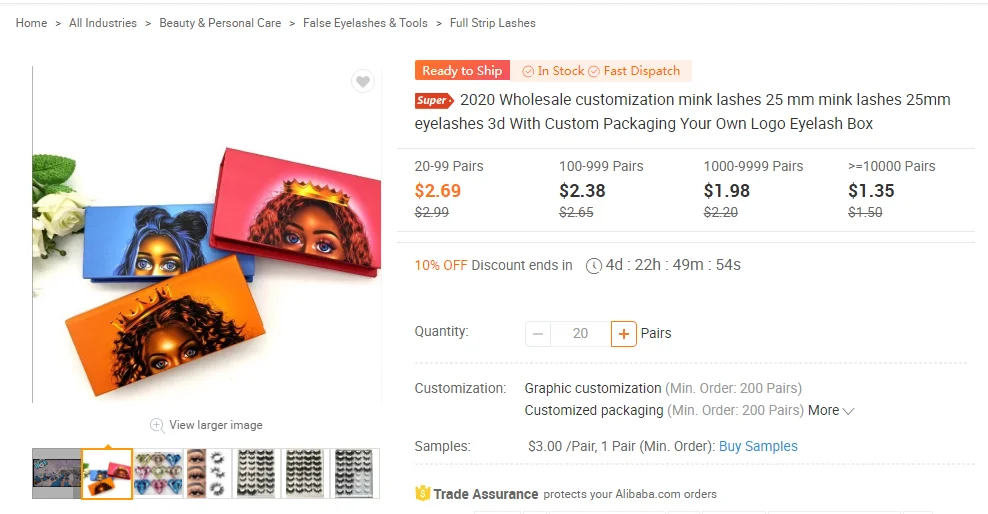Click the magnifier icon beside View larger image
988x514 pixels.
point(157,425)
